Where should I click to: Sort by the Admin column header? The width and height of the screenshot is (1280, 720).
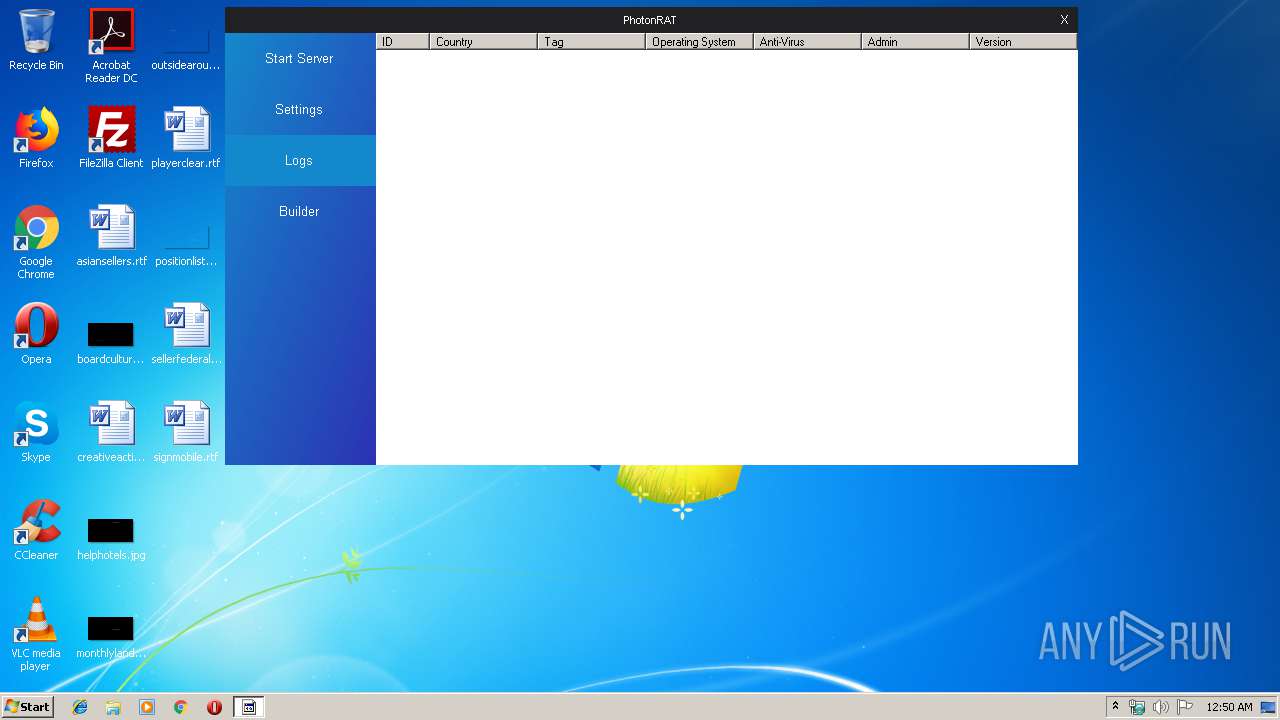point(916,42)
